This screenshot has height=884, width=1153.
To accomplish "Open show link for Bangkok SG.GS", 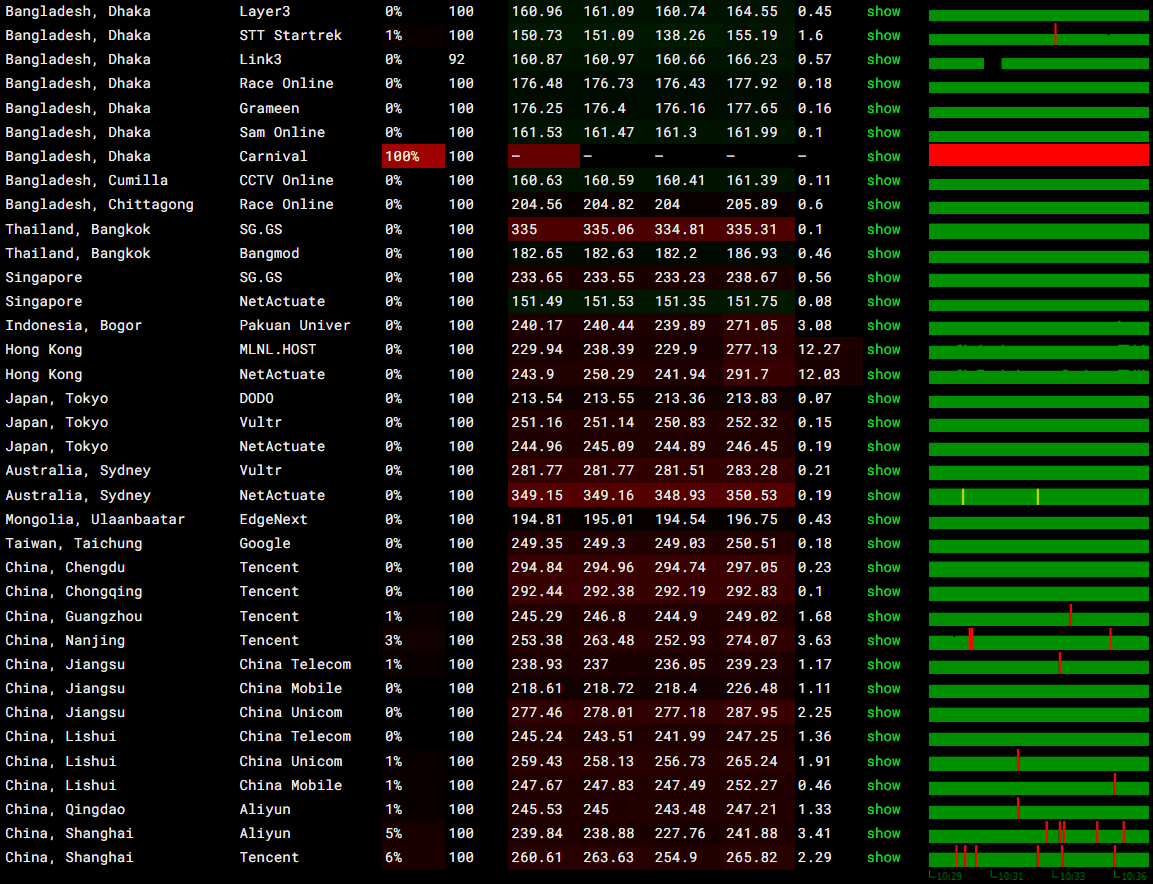I will 883,229.
